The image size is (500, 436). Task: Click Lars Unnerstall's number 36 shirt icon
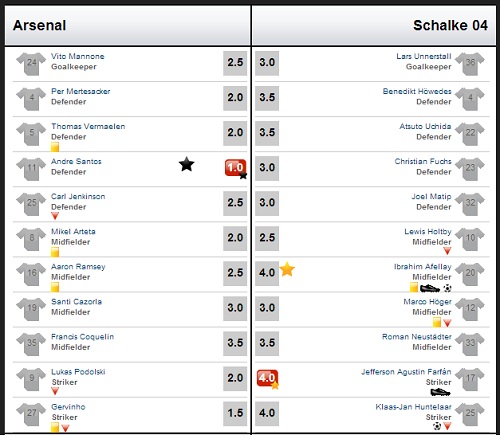[470, 63]
